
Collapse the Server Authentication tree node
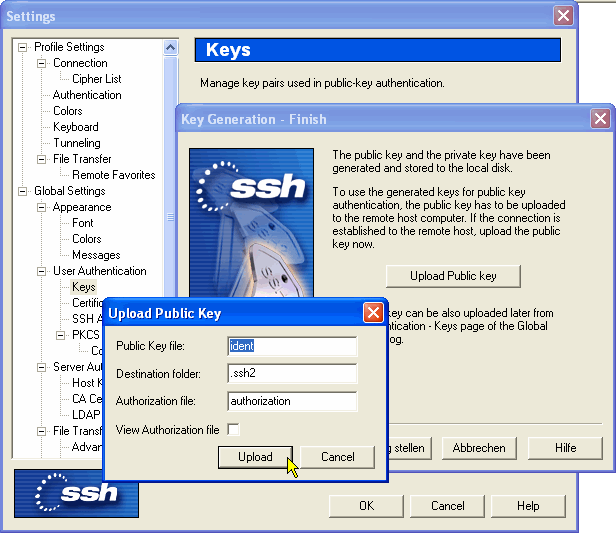point(41,367)
